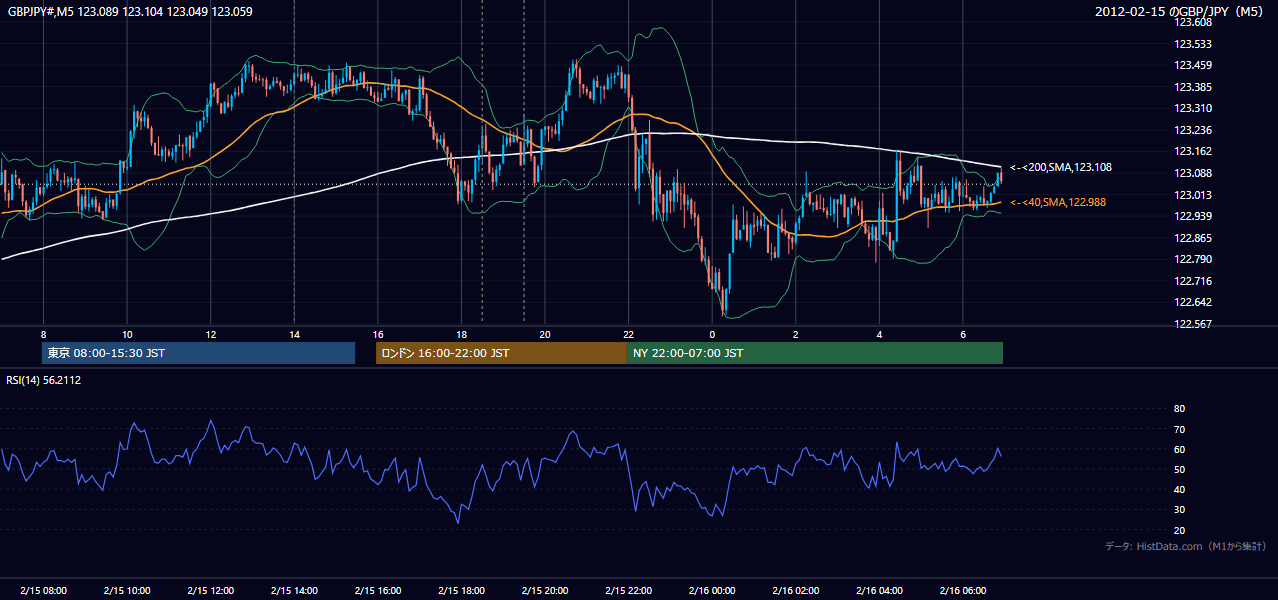
Task: Click hour label 18 under price chart
Action: [461, 334]
